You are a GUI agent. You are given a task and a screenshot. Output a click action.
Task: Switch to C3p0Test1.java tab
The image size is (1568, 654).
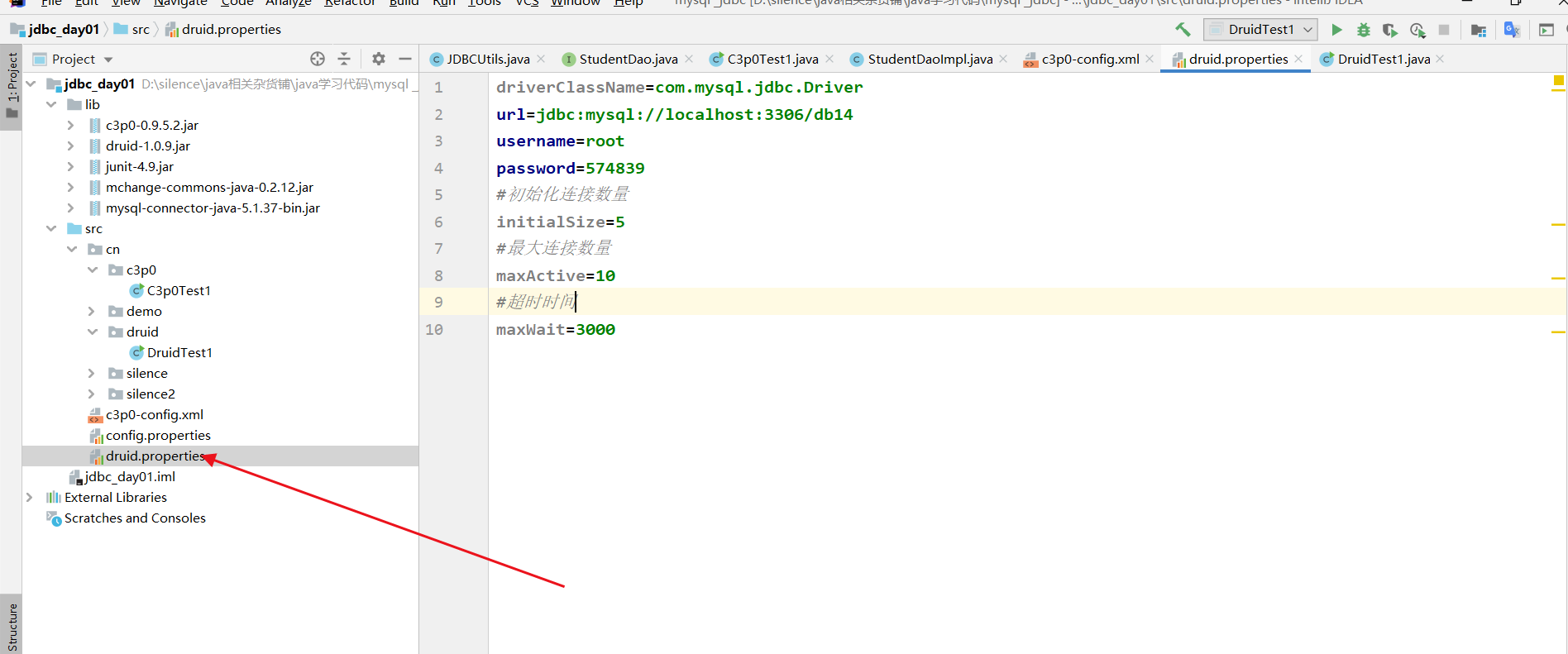tap(772, 59)
